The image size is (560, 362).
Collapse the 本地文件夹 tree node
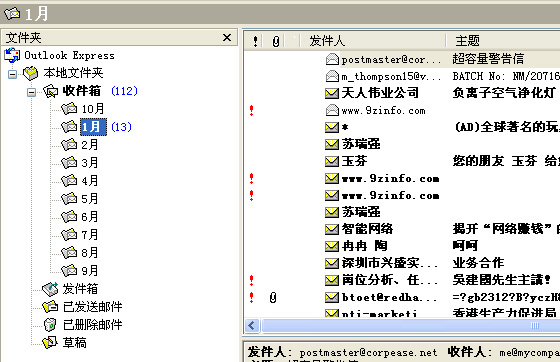click(x=12, y=74)
